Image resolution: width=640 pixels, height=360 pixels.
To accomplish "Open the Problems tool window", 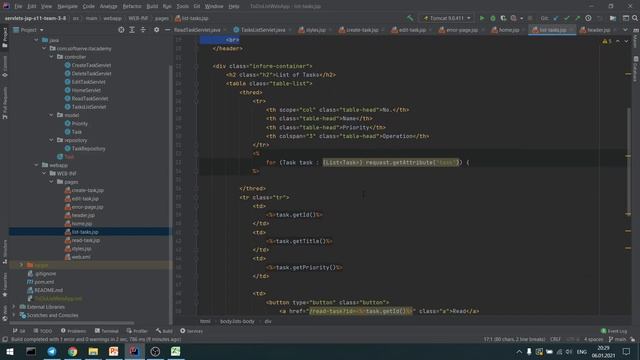I will [x=73, y=331].
